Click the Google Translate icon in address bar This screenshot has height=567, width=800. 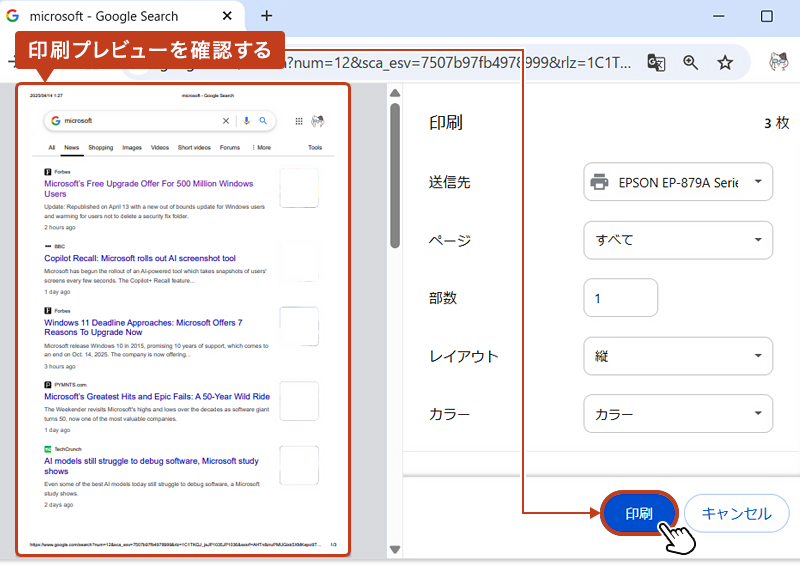coord(656,63)
